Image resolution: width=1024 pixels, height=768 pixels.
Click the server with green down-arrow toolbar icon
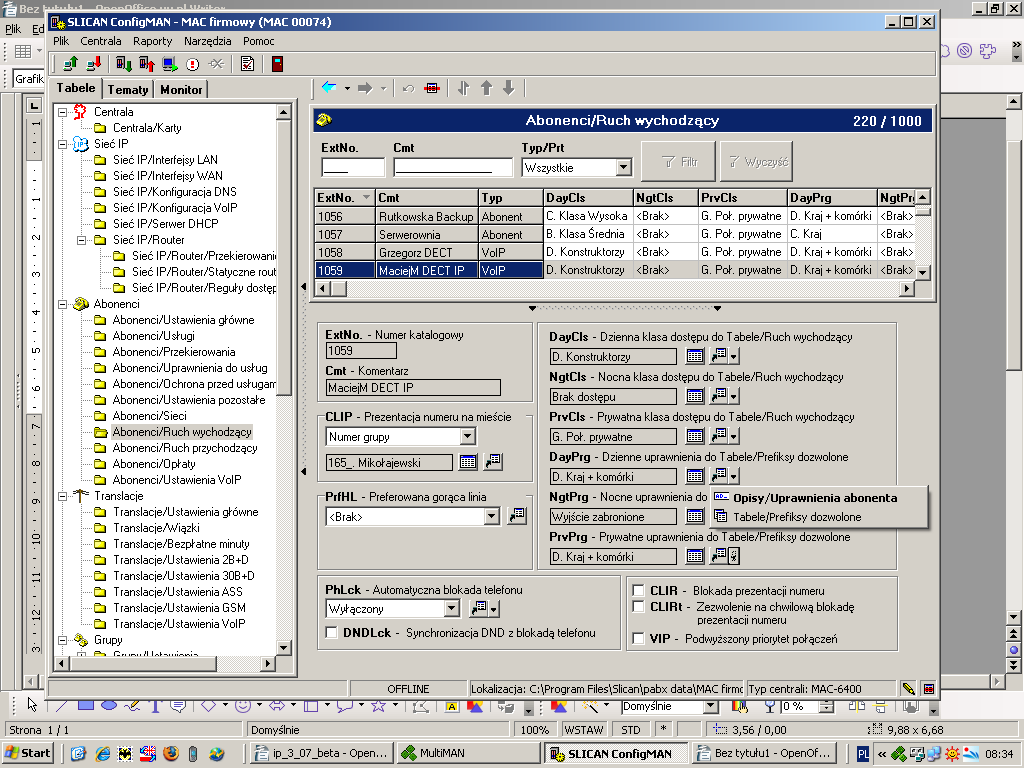point(123,63)
